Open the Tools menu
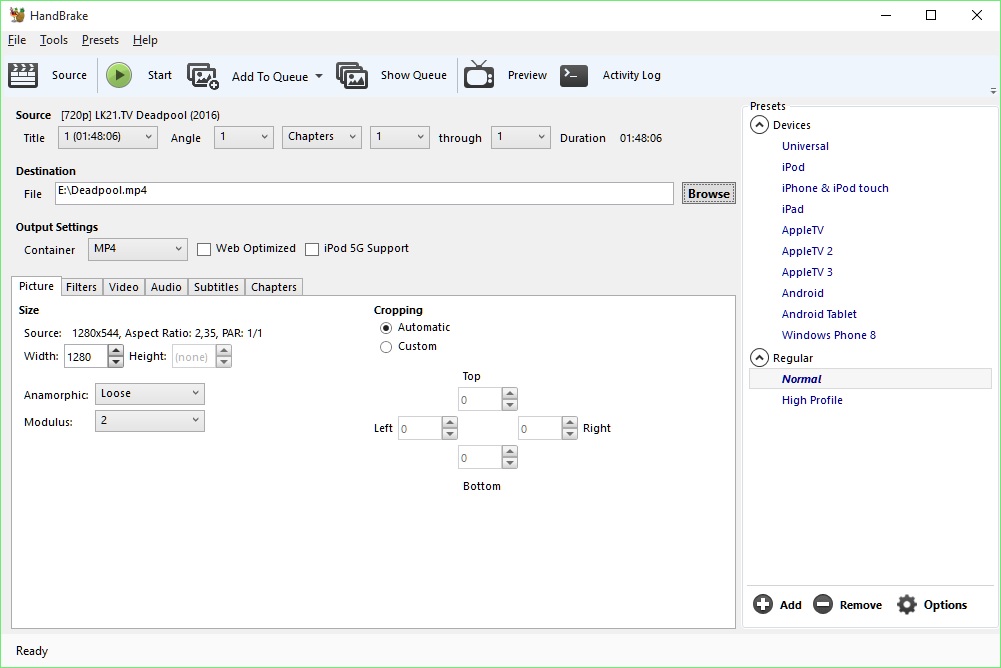 pyautogui.click(x=54, y=40)
